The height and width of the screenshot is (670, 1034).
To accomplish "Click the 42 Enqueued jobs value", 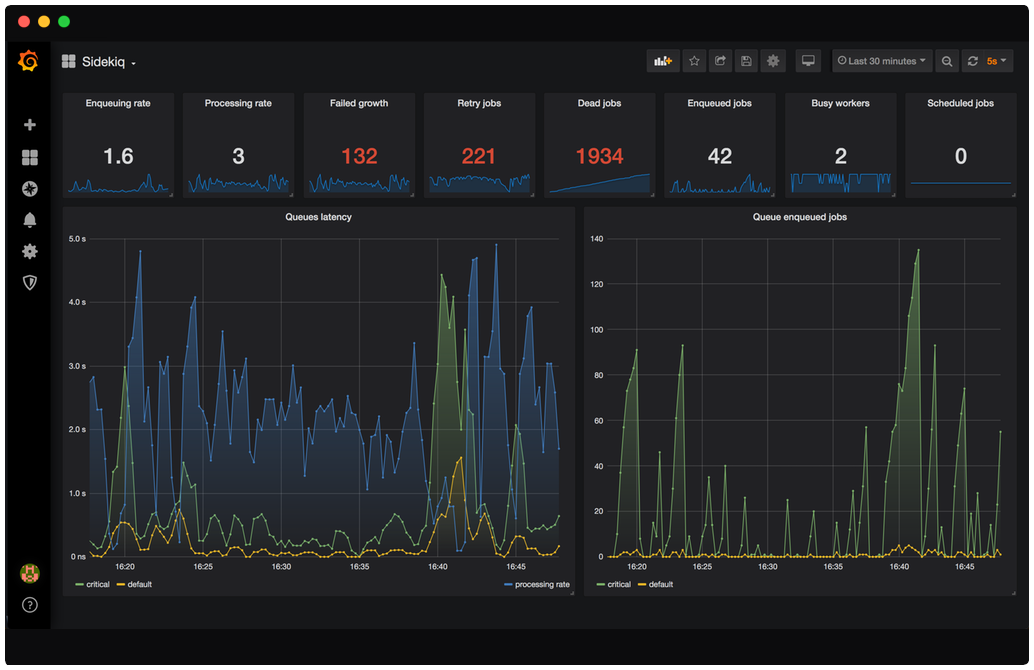I will point(719,156).
